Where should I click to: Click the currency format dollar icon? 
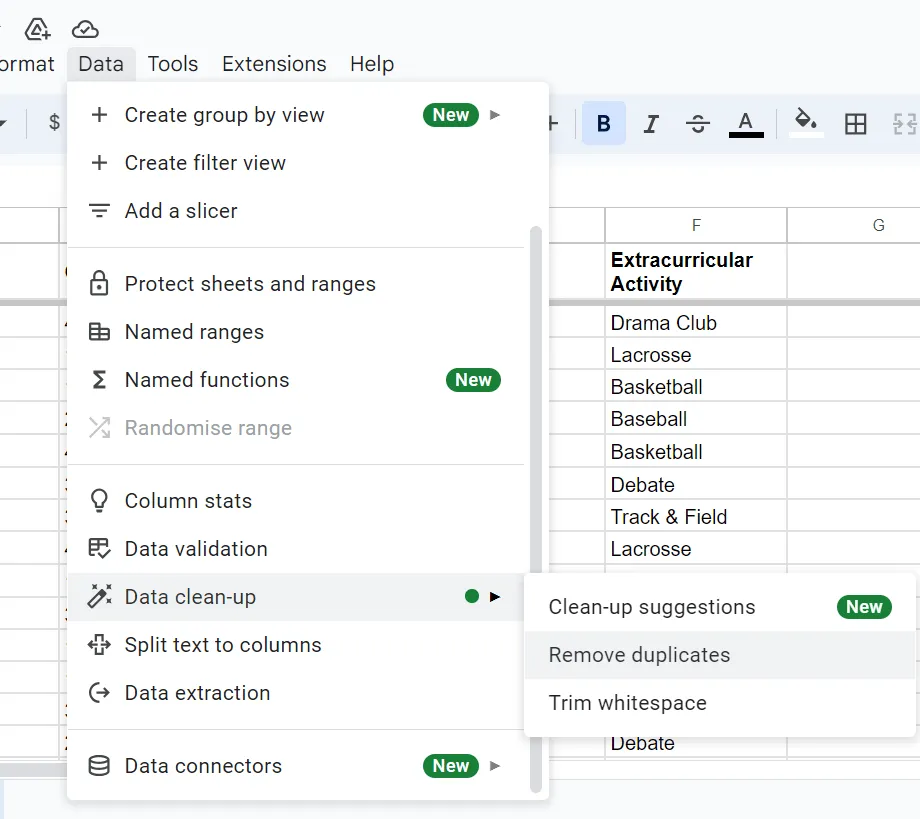click(x=54, y=122)
